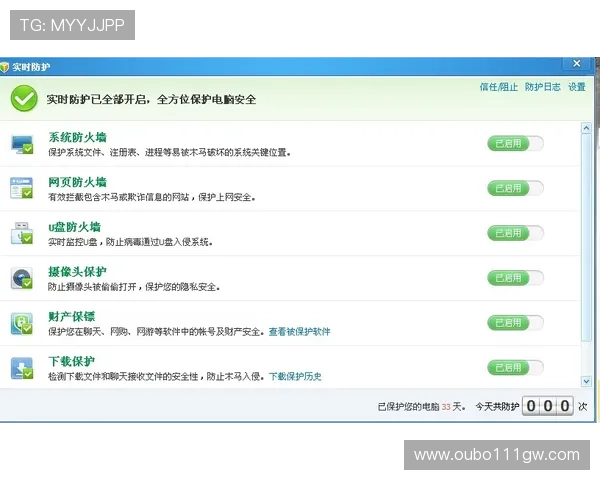Viewport: 600px width, 480px height.
Task: Switch off 财产保镖 protection
Action: pos(515,323)
